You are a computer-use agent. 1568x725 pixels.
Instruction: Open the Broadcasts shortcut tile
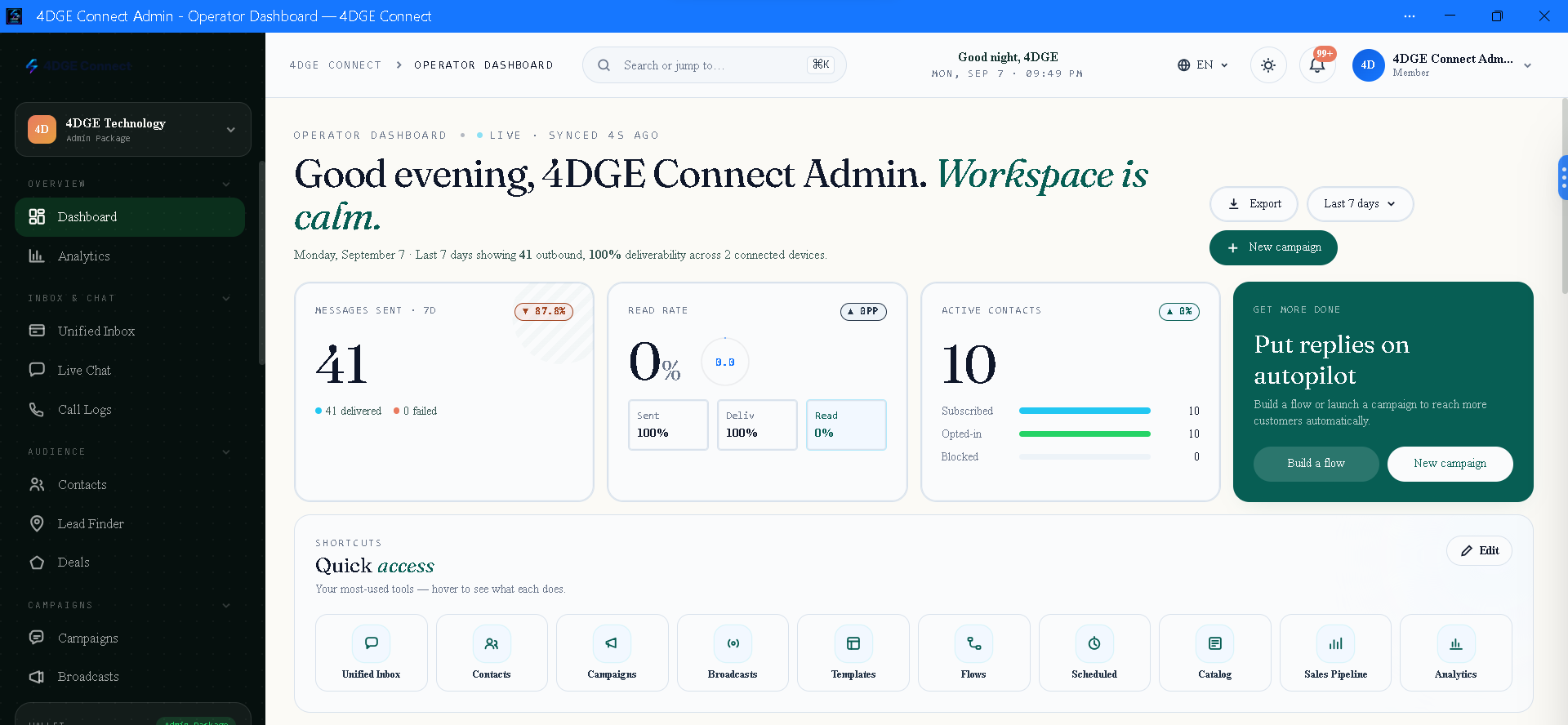[733, 652]
